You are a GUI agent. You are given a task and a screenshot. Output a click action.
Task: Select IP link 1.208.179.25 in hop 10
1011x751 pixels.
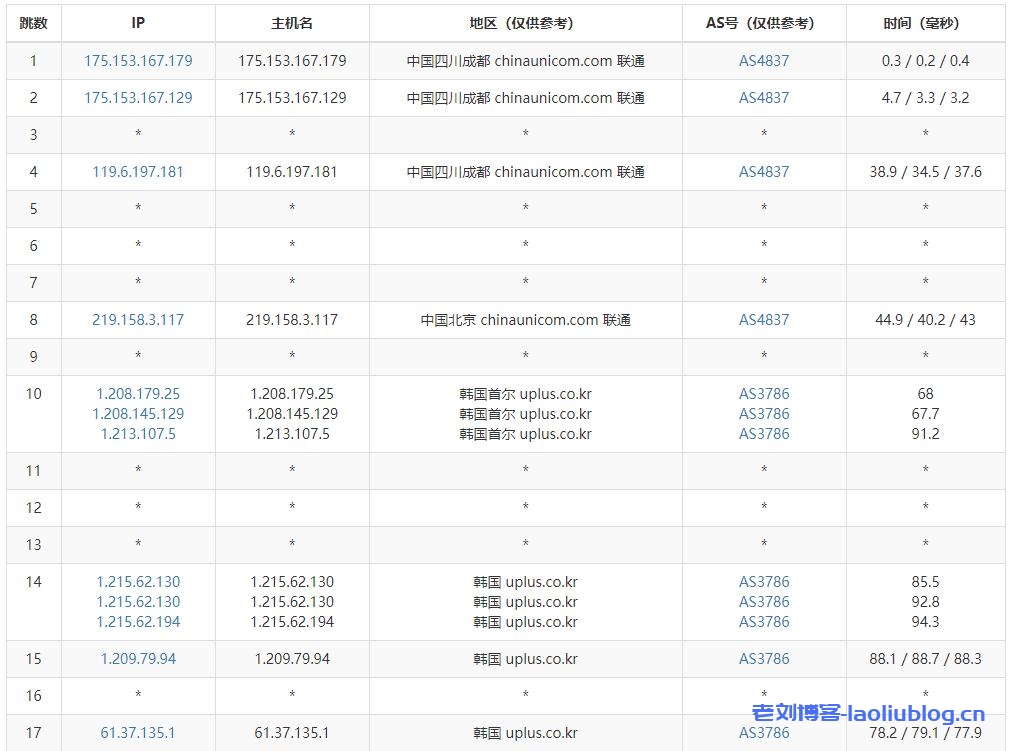pos(138,394)
